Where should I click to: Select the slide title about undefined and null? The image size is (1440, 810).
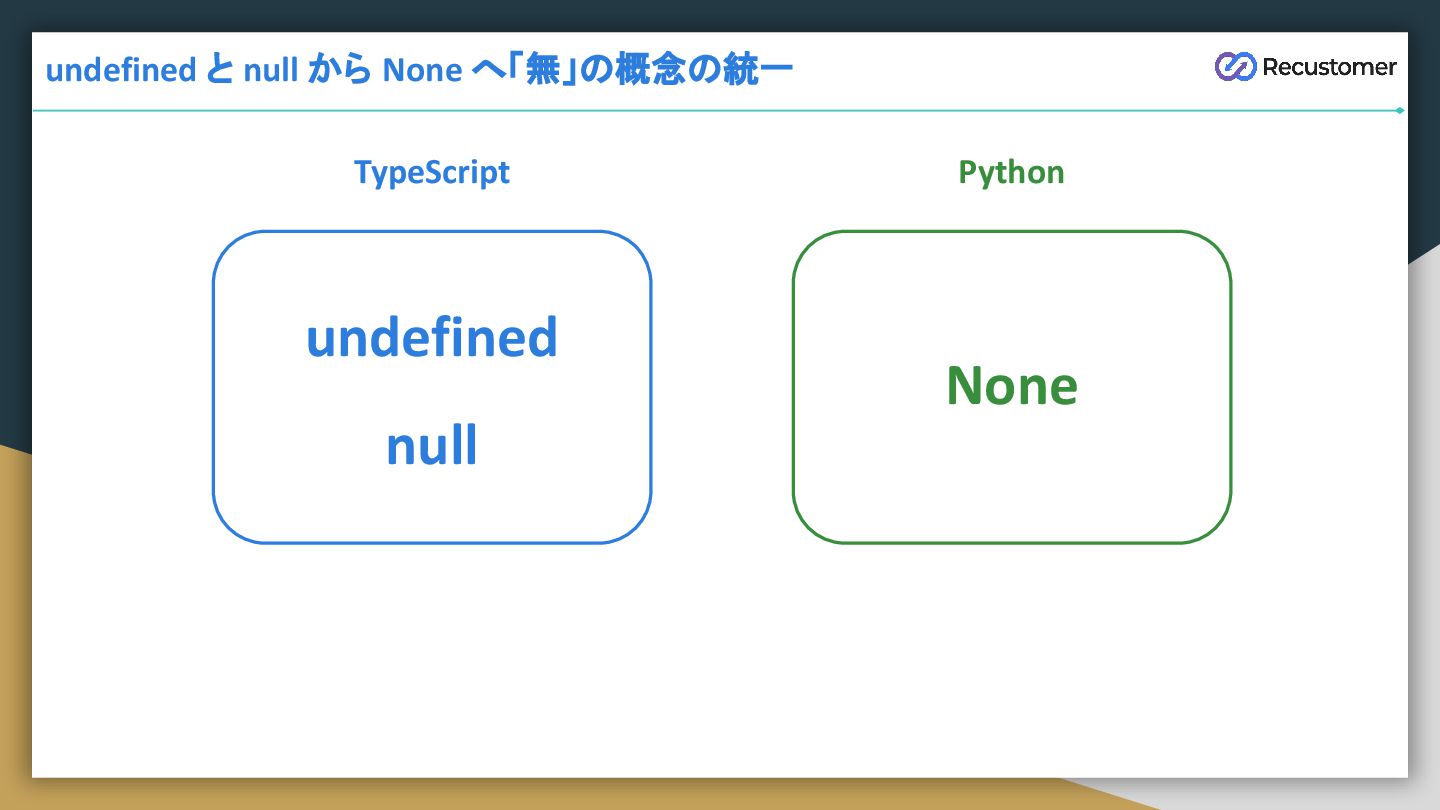coord(419,70)
